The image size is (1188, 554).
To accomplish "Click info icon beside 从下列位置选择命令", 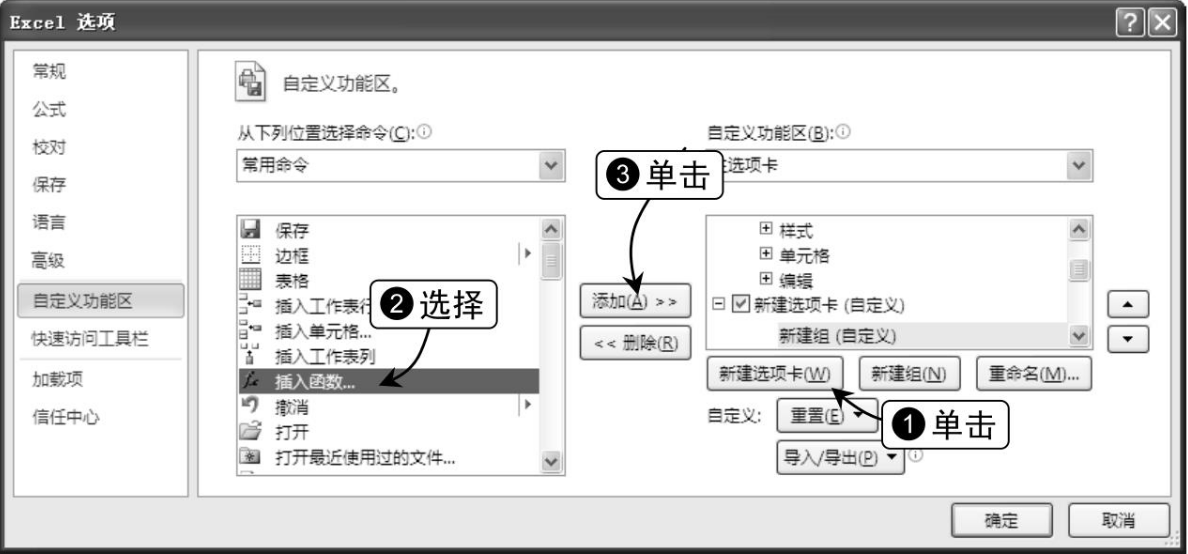I will click(424, 132).
